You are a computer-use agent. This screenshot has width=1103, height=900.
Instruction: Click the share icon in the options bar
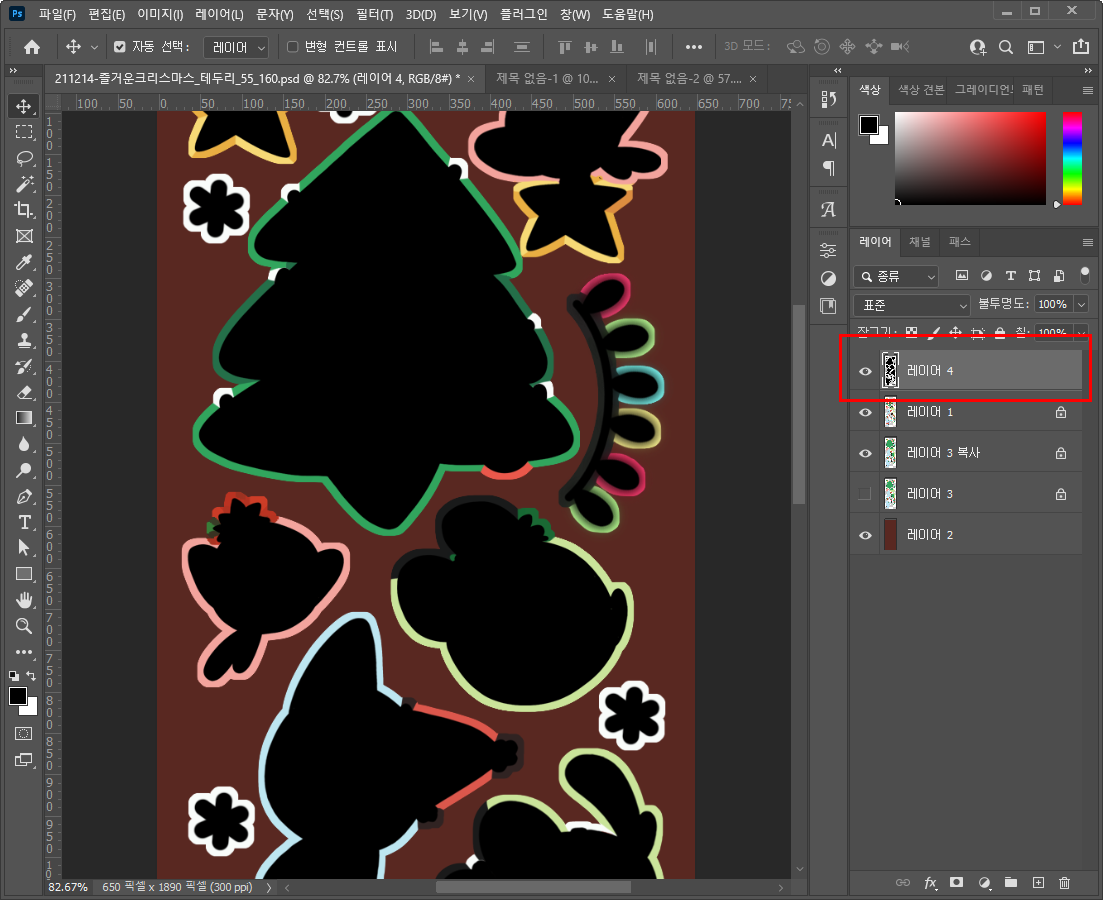pos(1080,47)
